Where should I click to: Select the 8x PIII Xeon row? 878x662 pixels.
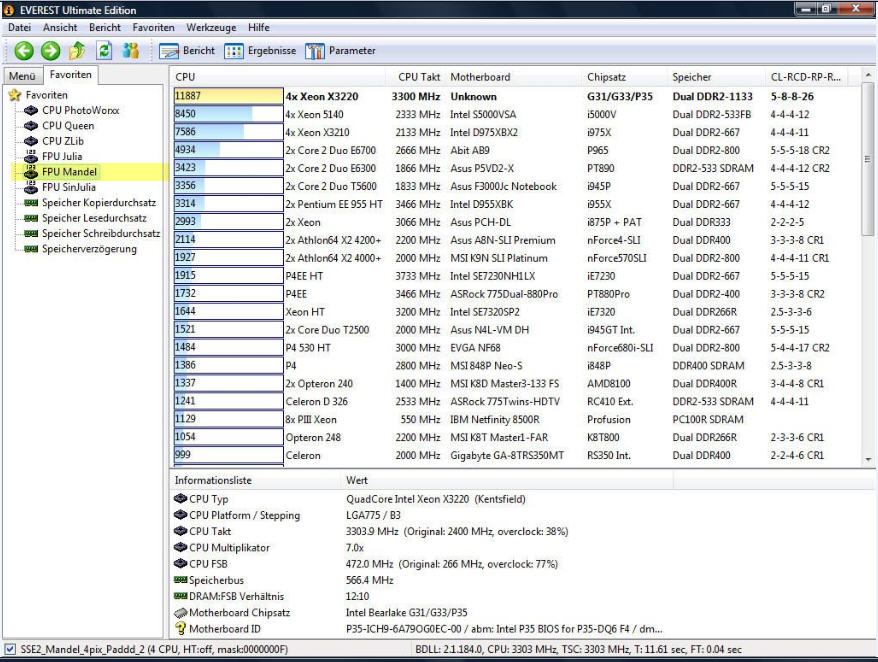click(515, 419)
